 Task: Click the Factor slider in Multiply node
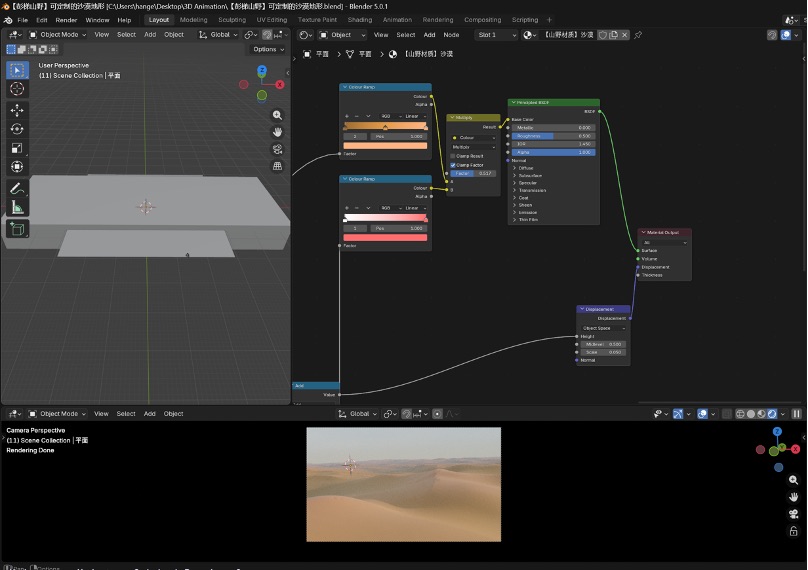coord(473,174)
